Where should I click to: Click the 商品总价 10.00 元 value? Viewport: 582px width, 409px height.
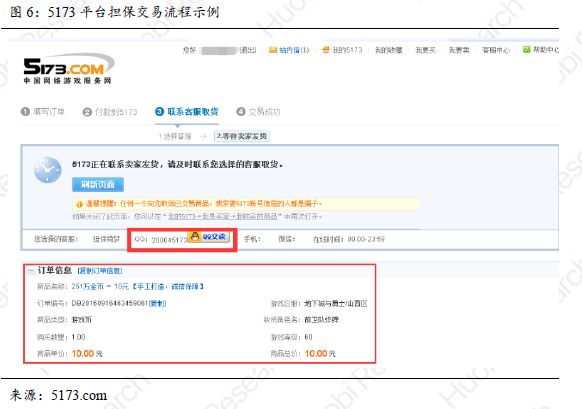320,354
